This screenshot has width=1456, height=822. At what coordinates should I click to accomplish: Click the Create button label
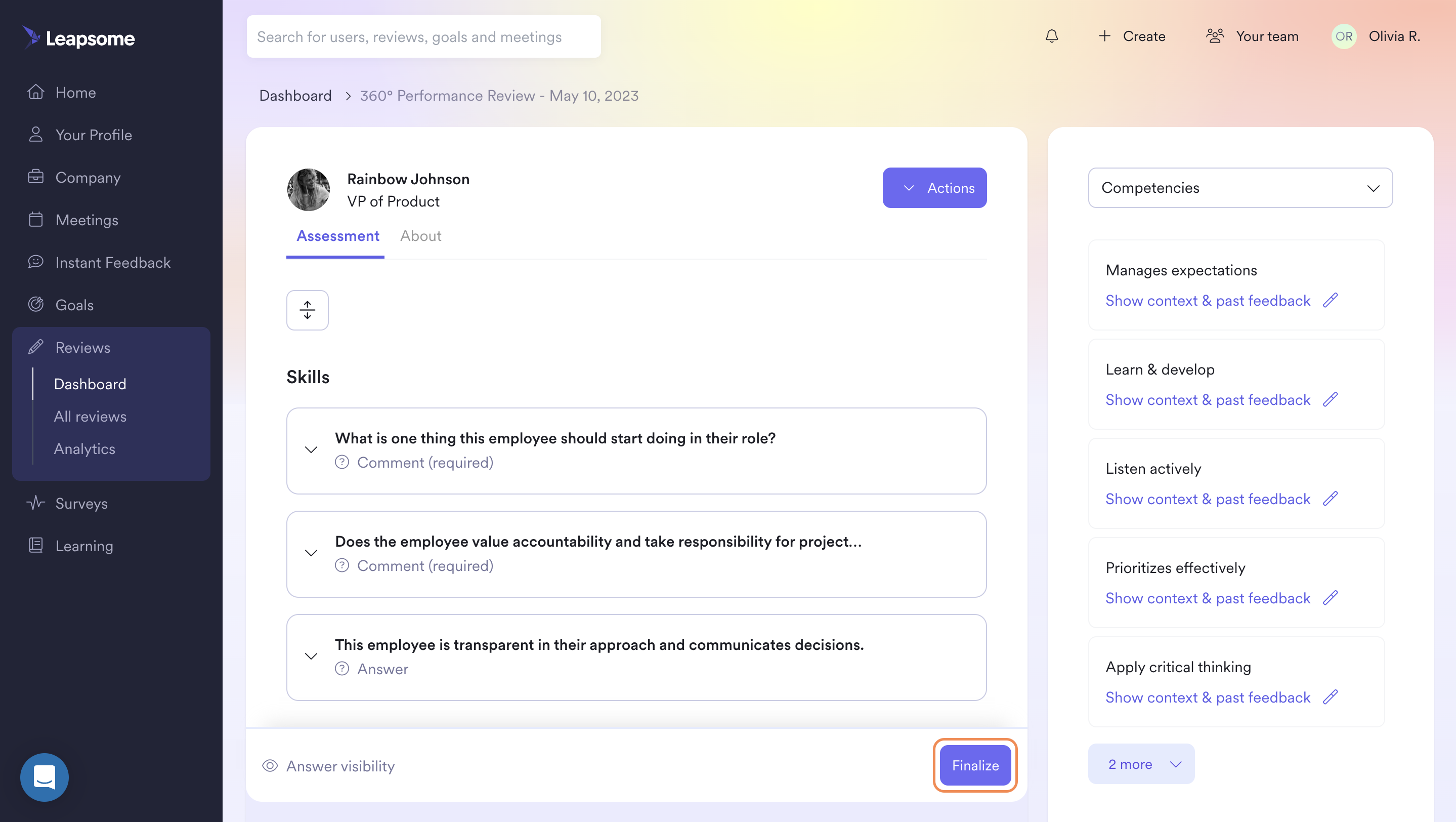(x=1144, y=36)
